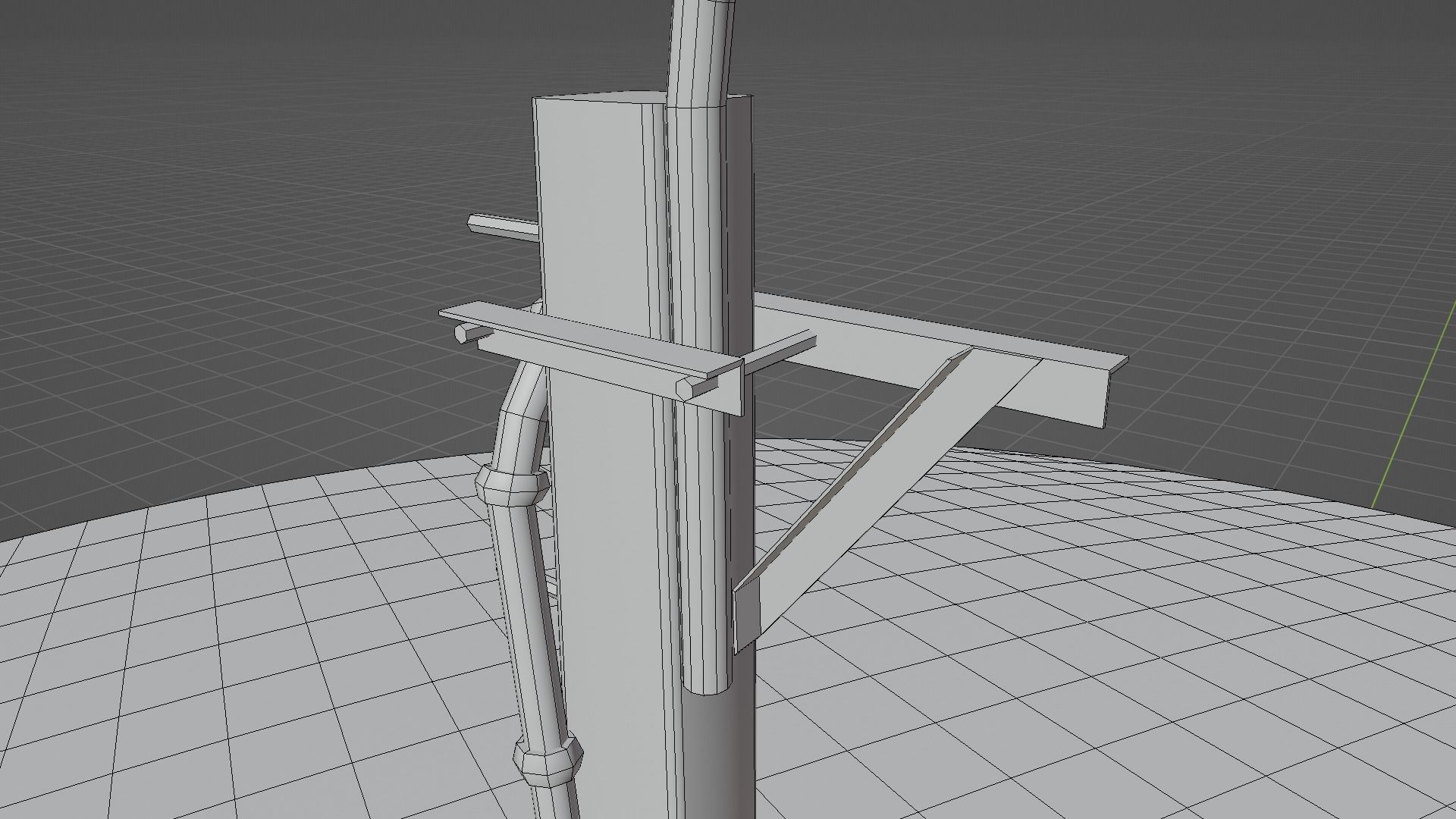The image size is (1456, 819).
Task: Select the curved pipe bending above column top
Action: 701,53
